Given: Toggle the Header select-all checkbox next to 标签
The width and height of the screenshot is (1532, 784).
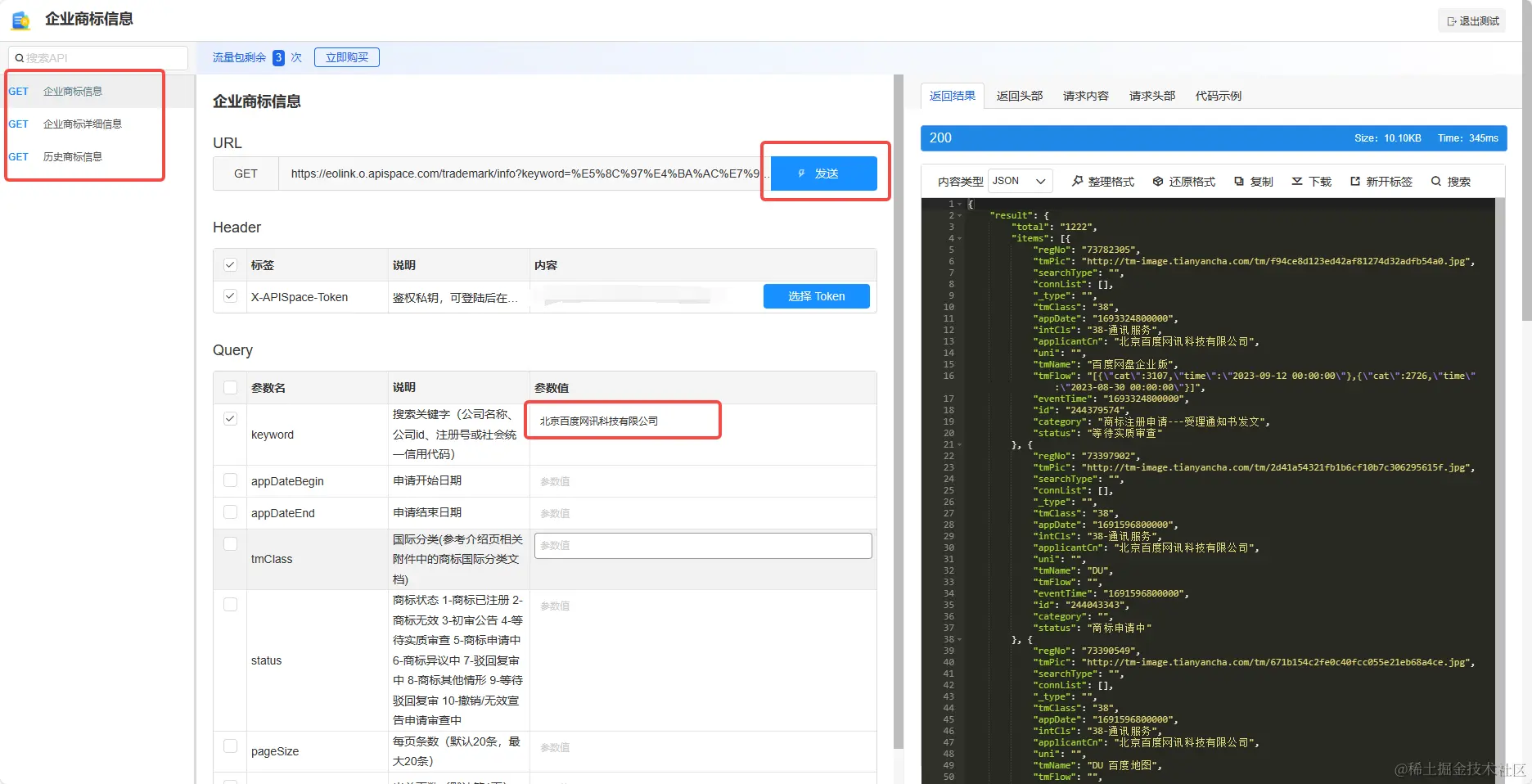Looking at the screenshot, I should click(x=230, y=265).
